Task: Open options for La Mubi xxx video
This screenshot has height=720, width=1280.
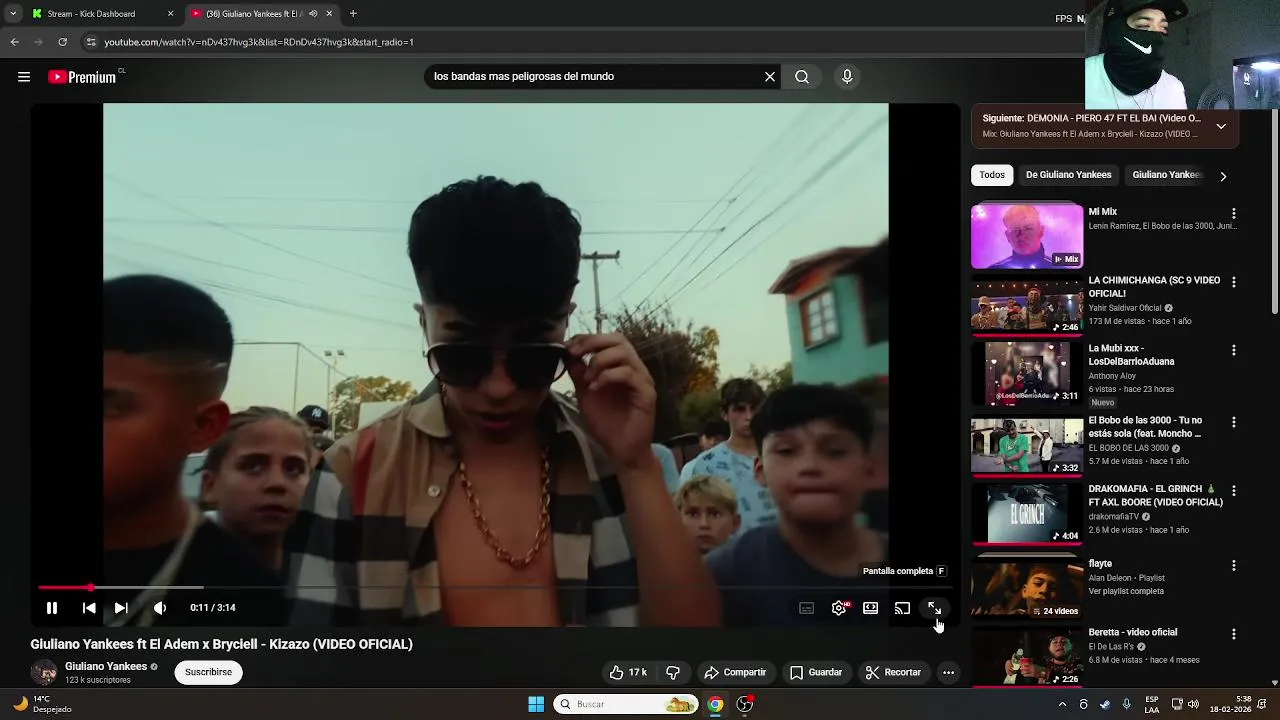Action: (1234, 351)
